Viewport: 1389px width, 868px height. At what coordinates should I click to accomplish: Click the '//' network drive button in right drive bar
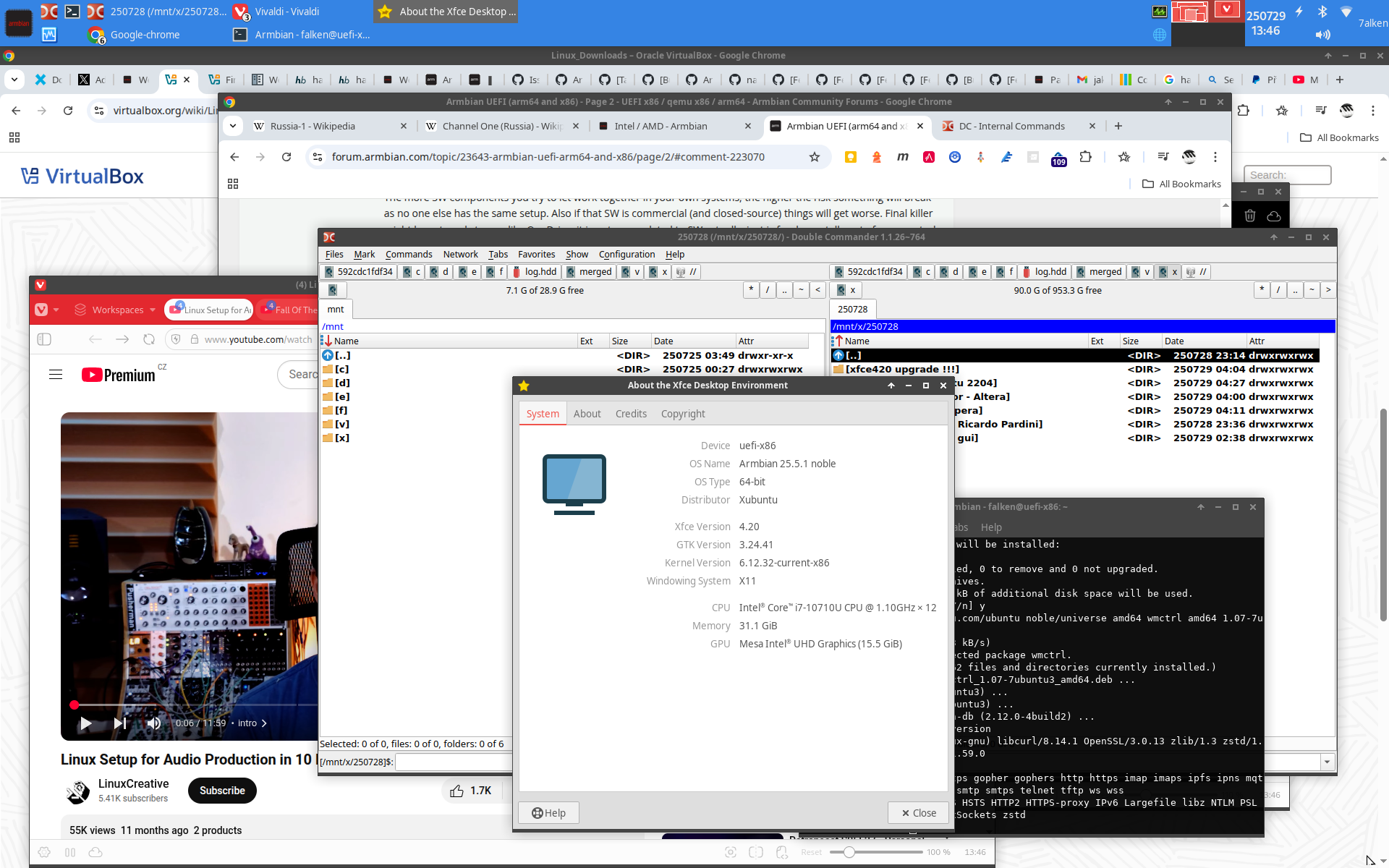click(x=1195, y=272)
